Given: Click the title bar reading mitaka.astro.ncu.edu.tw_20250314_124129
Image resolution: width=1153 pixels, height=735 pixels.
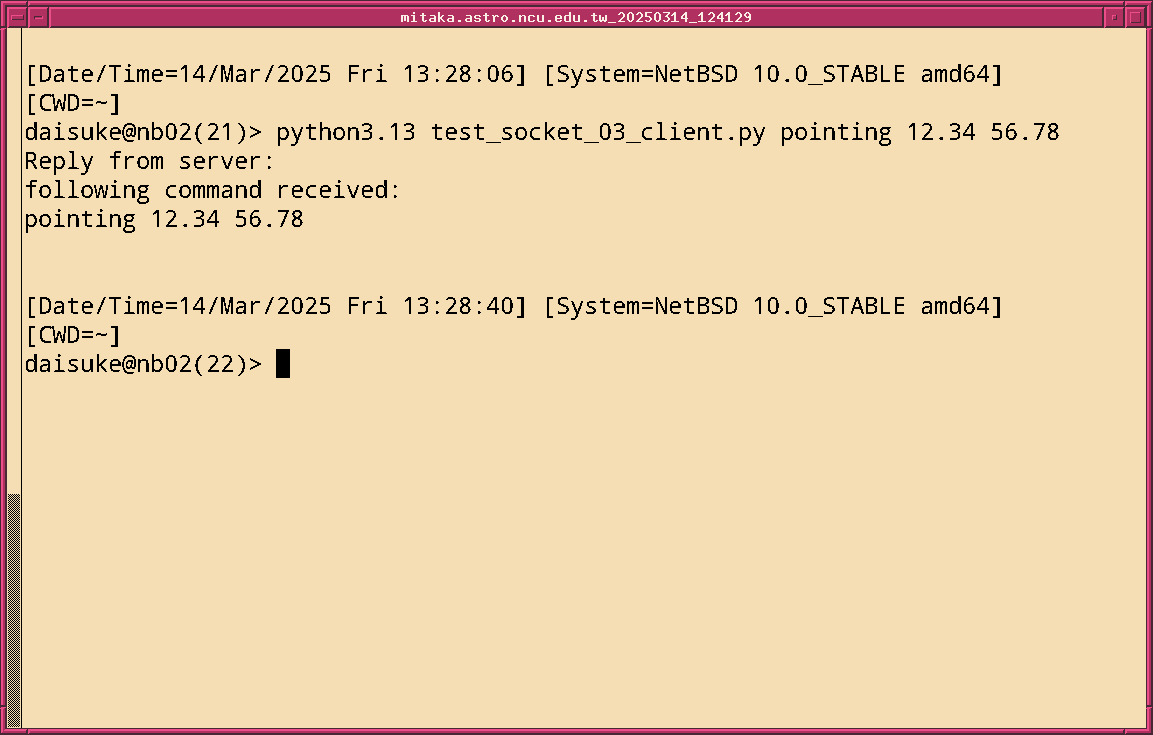Looking at the screenshot, I should tap(576, 17).
